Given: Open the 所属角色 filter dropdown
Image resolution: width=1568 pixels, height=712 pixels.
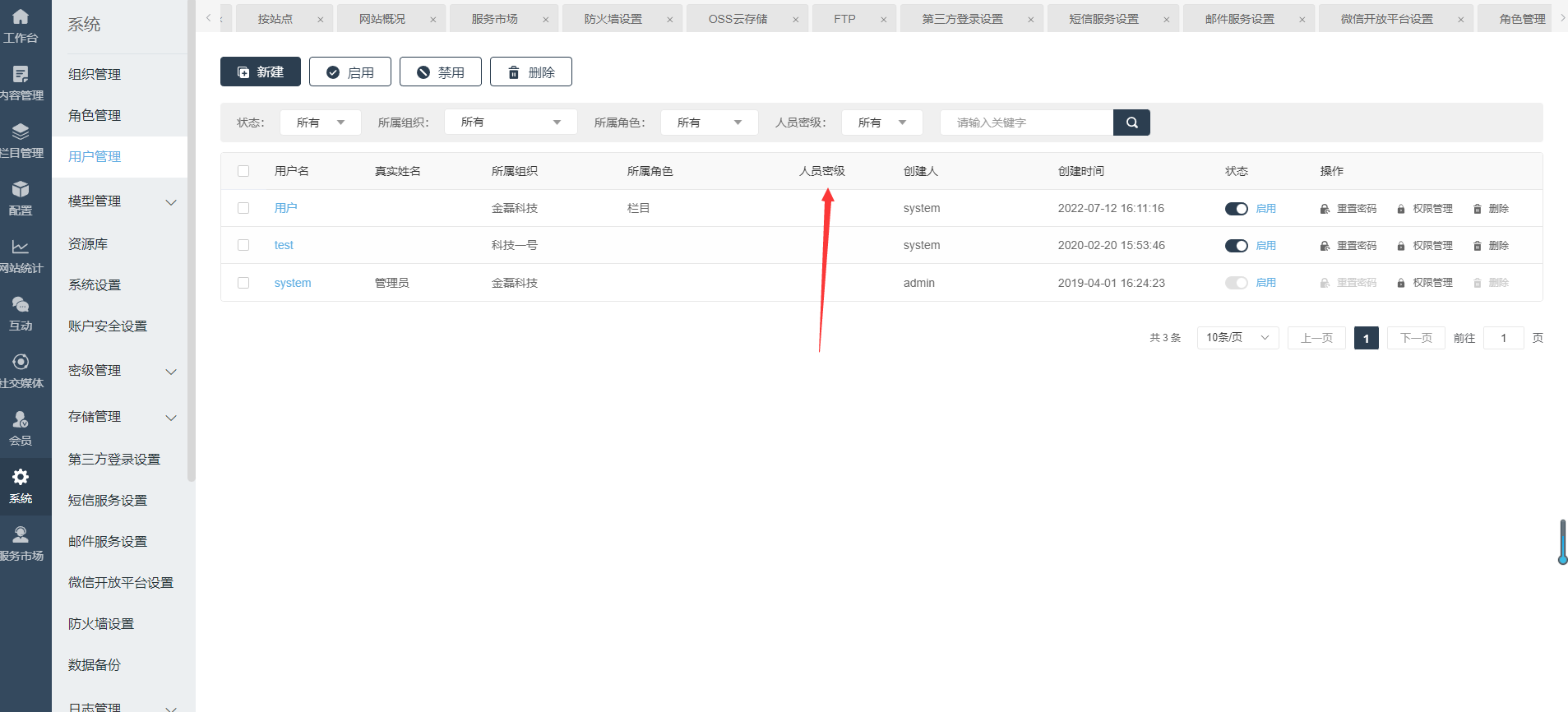Looking at the screenshot, I should (x=710, y=123).
